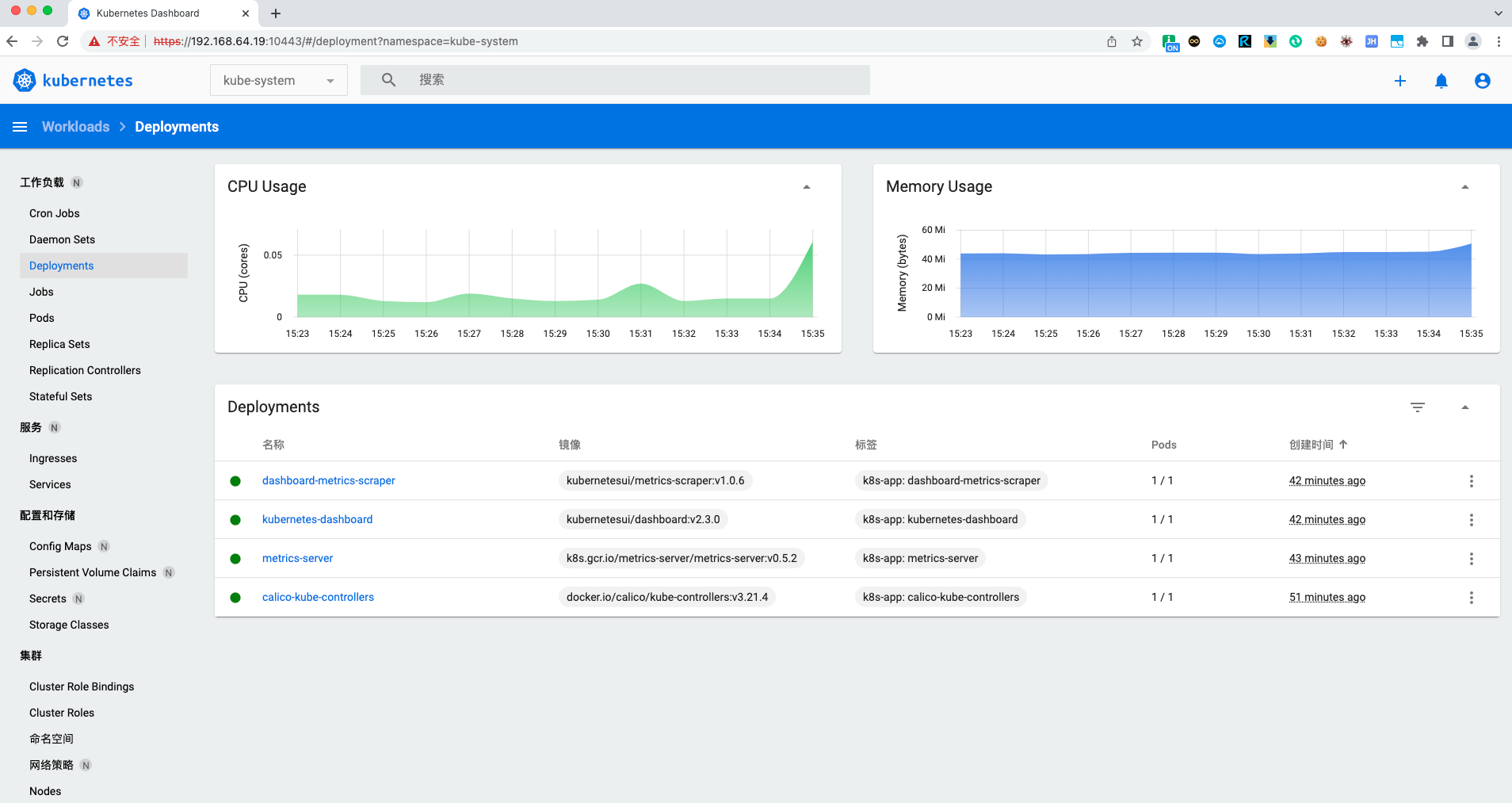Open the hamburger navigation menu
This screenshot has height=803, width=1512.
20,127
